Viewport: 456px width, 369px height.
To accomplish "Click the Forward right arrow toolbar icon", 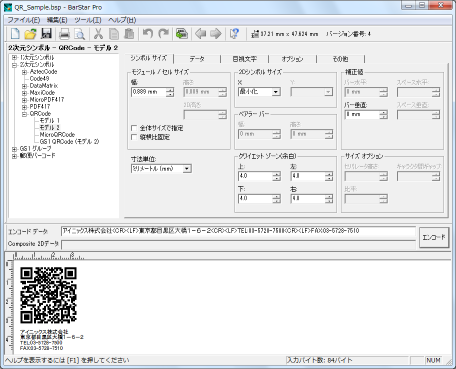I will (216, 33).
